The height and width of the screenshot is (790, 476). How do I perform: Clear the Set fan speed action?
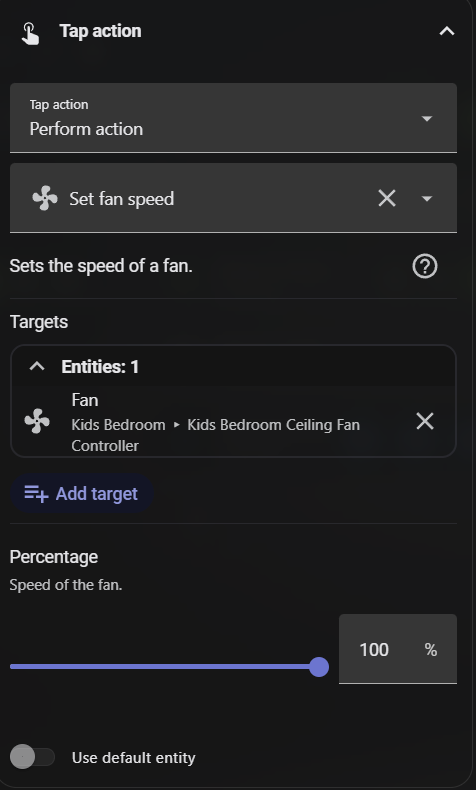click(x=387, y=198)
